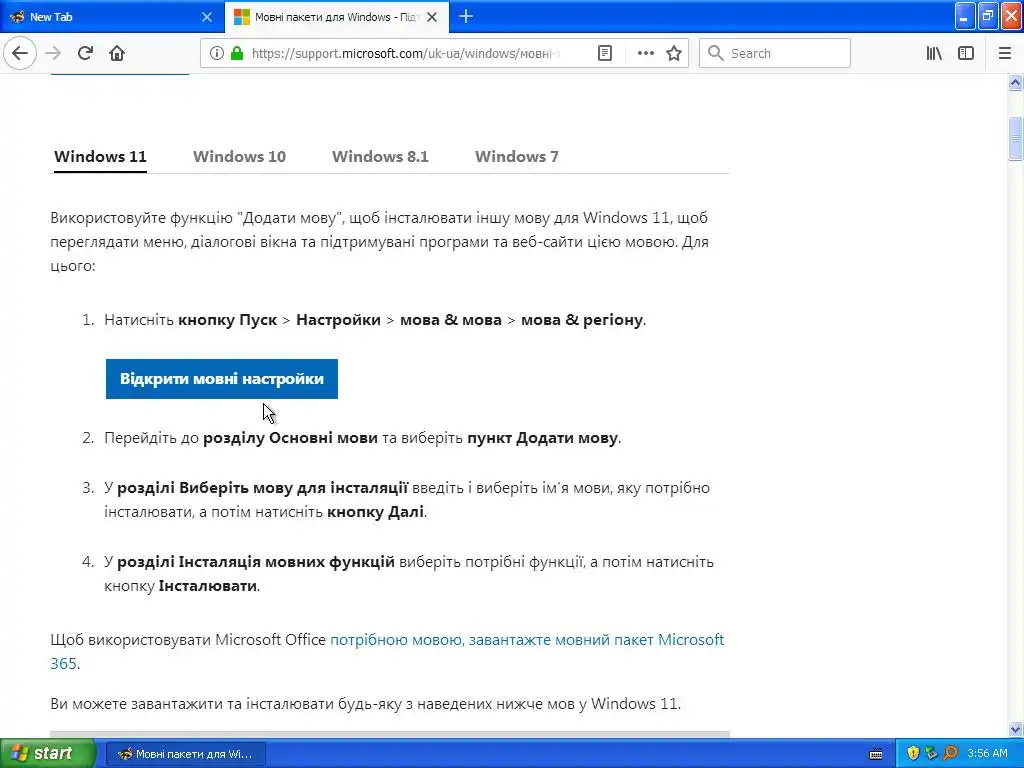Switch to the Windows 8.1 tab
Viewport: 1024px width, 768px height.
[x=380, y=157]
